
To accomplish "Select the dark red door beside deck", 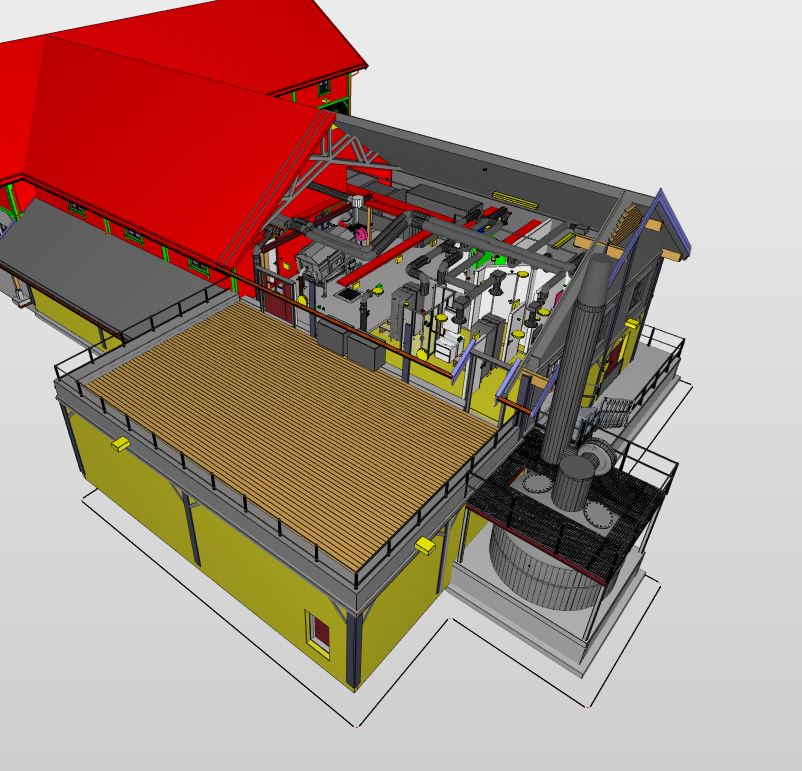I will (x=280, y=300).
